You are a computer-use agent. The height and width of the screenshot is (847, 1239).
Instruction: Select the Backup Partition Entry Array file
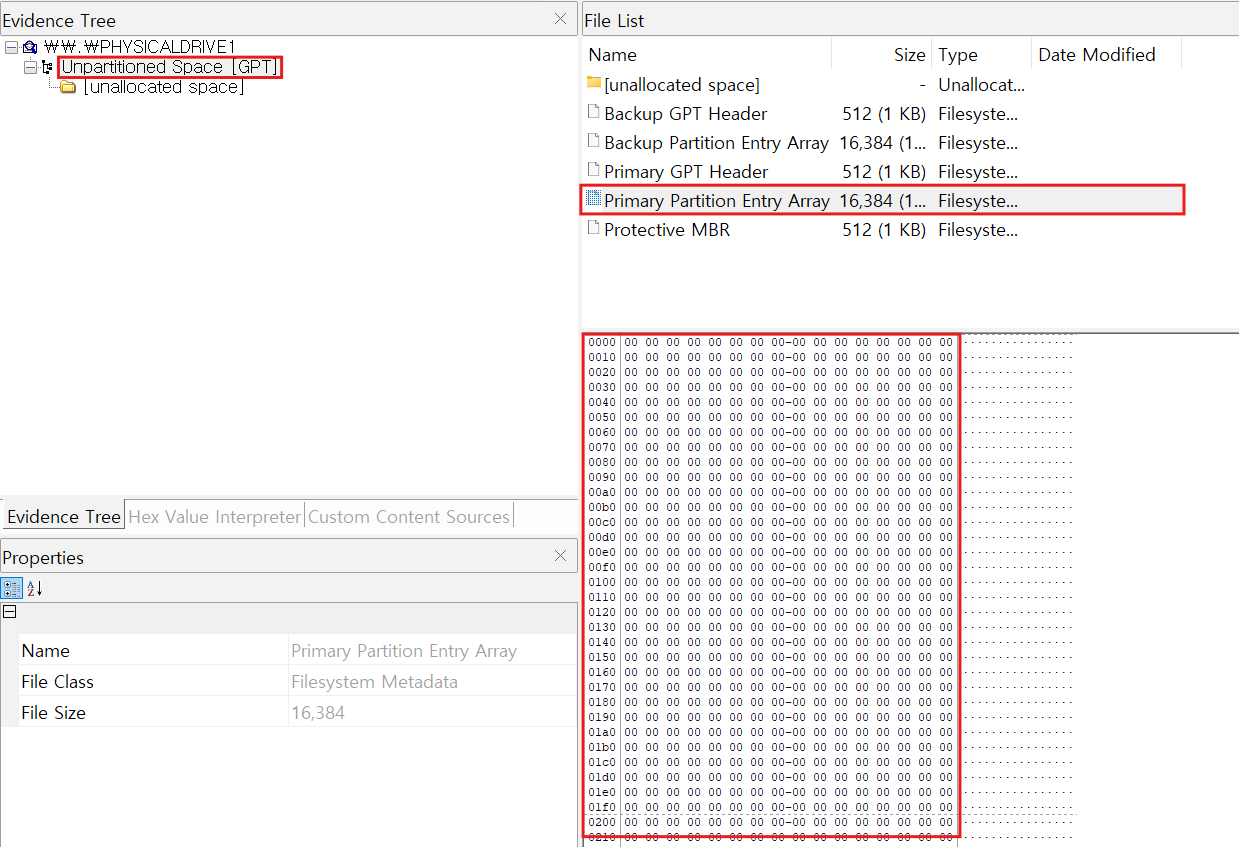(x=717, y=143)
